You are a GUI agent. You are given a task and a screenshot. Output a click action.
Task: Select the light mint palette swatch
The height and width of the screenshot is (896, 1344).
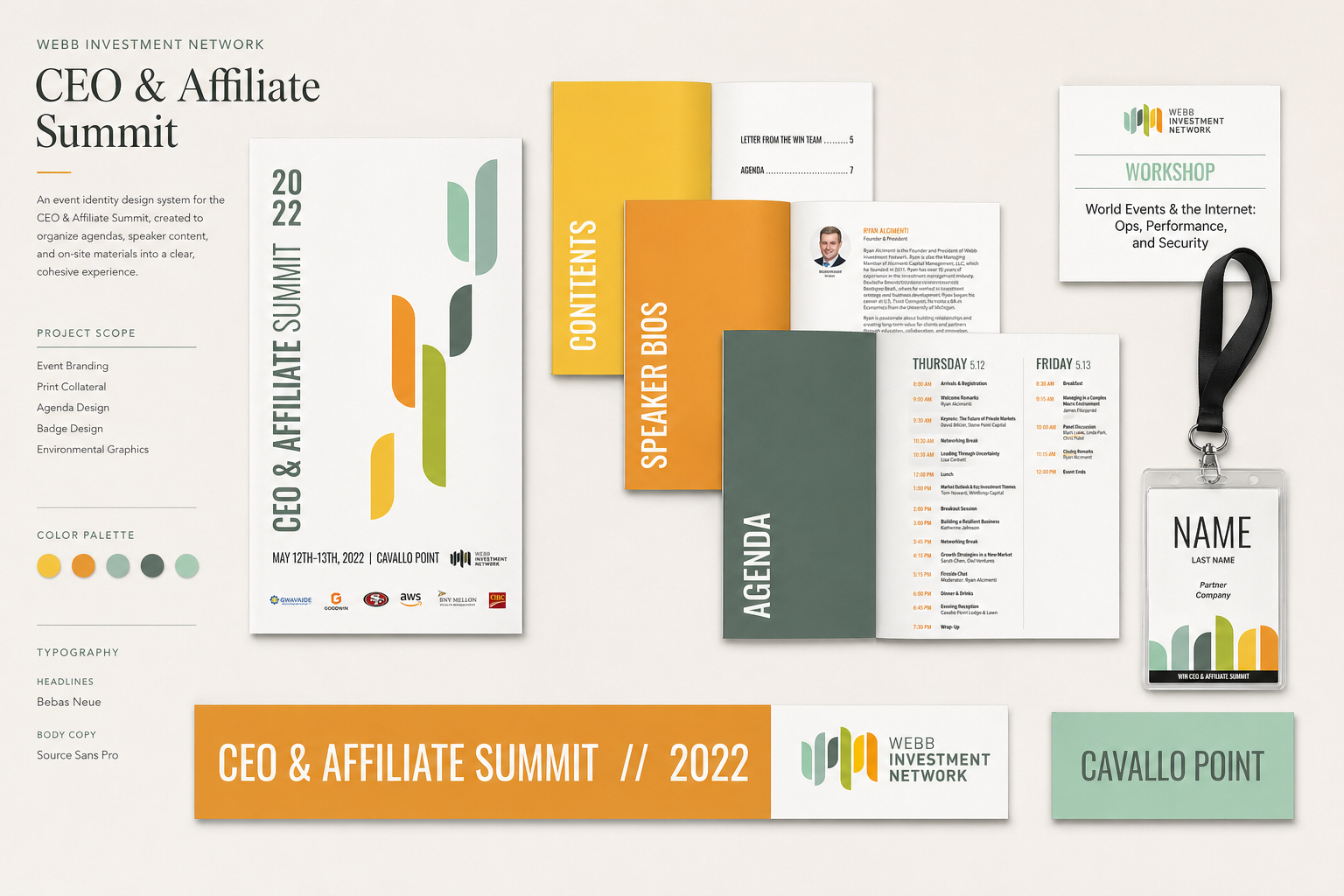tap(186, 566)
